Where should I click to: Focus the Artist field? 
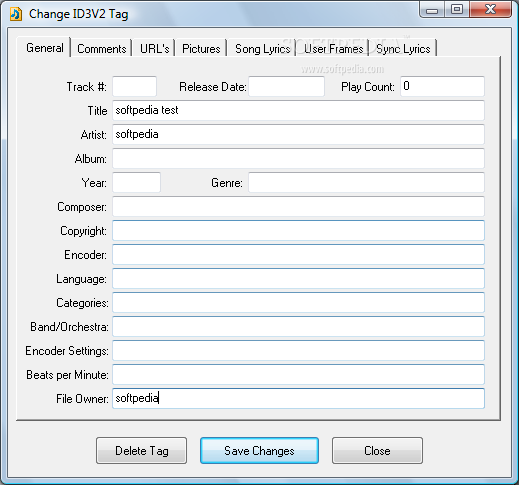[x=298, y=134]
